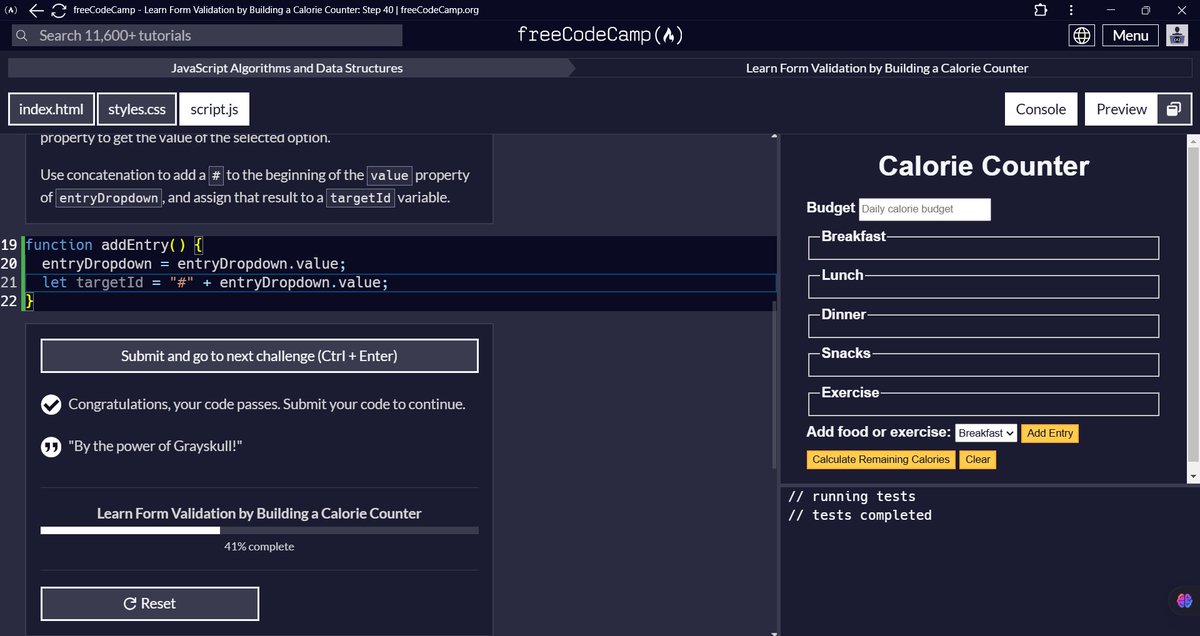Viewport: 1200px width, 636px height.
Task: Switch to the index.html tab
Action: click(51, 108)
